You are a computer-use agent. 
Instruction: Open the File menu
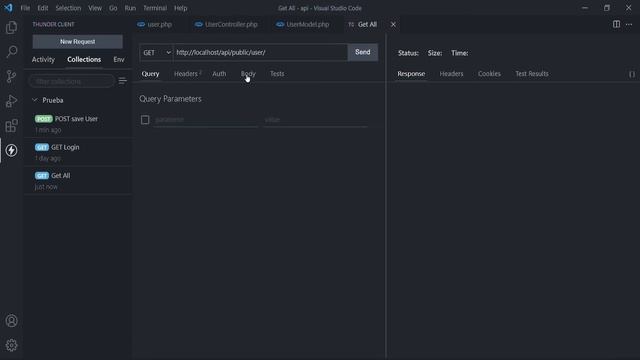coord(25,8)
